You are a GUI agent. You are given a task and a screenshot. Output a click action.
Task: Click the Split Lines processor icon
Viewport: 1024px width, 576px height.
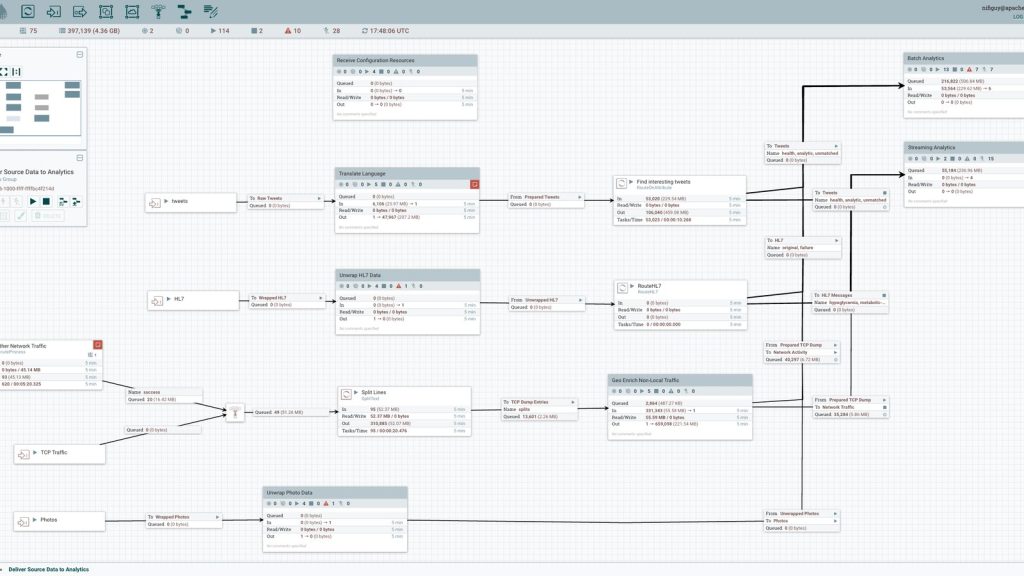tap(347, 394)
